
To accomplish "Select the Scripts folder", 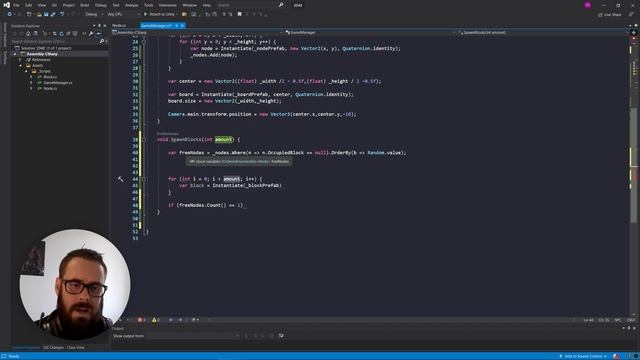I will click(x=44, y=71).
